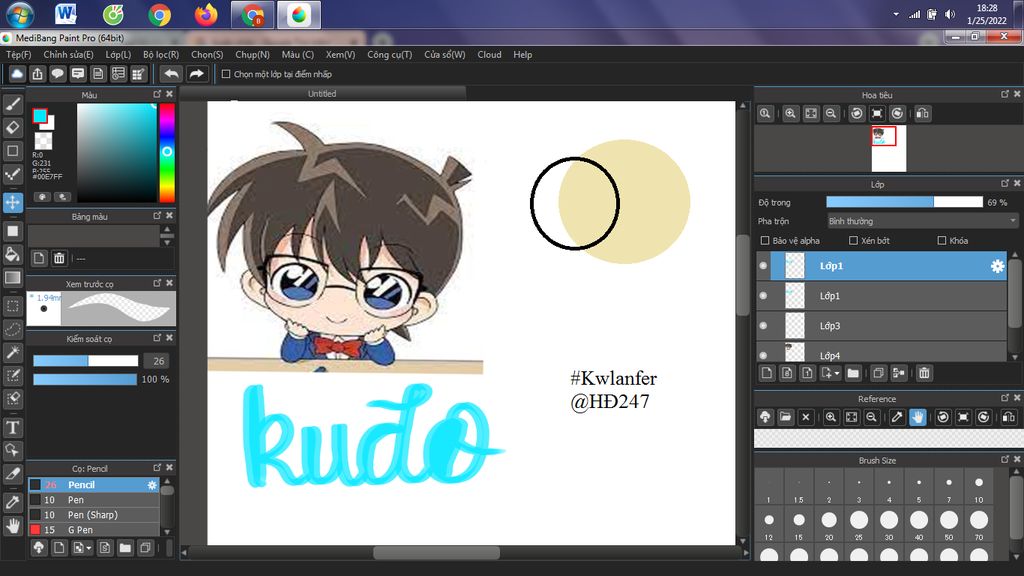Open system tray hidden icons arrow
This screenshot has height=576, width=1024.
896,14
